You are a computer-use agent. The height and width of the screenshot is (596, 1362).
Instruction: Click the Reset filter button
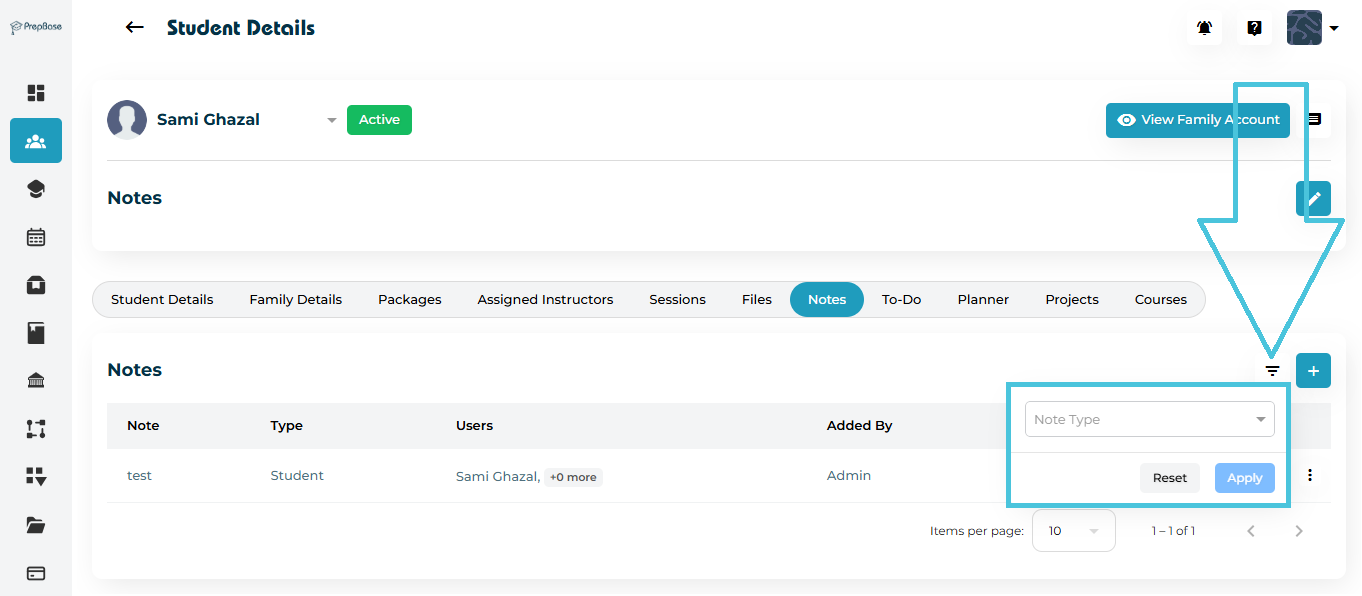(1169, 478)
